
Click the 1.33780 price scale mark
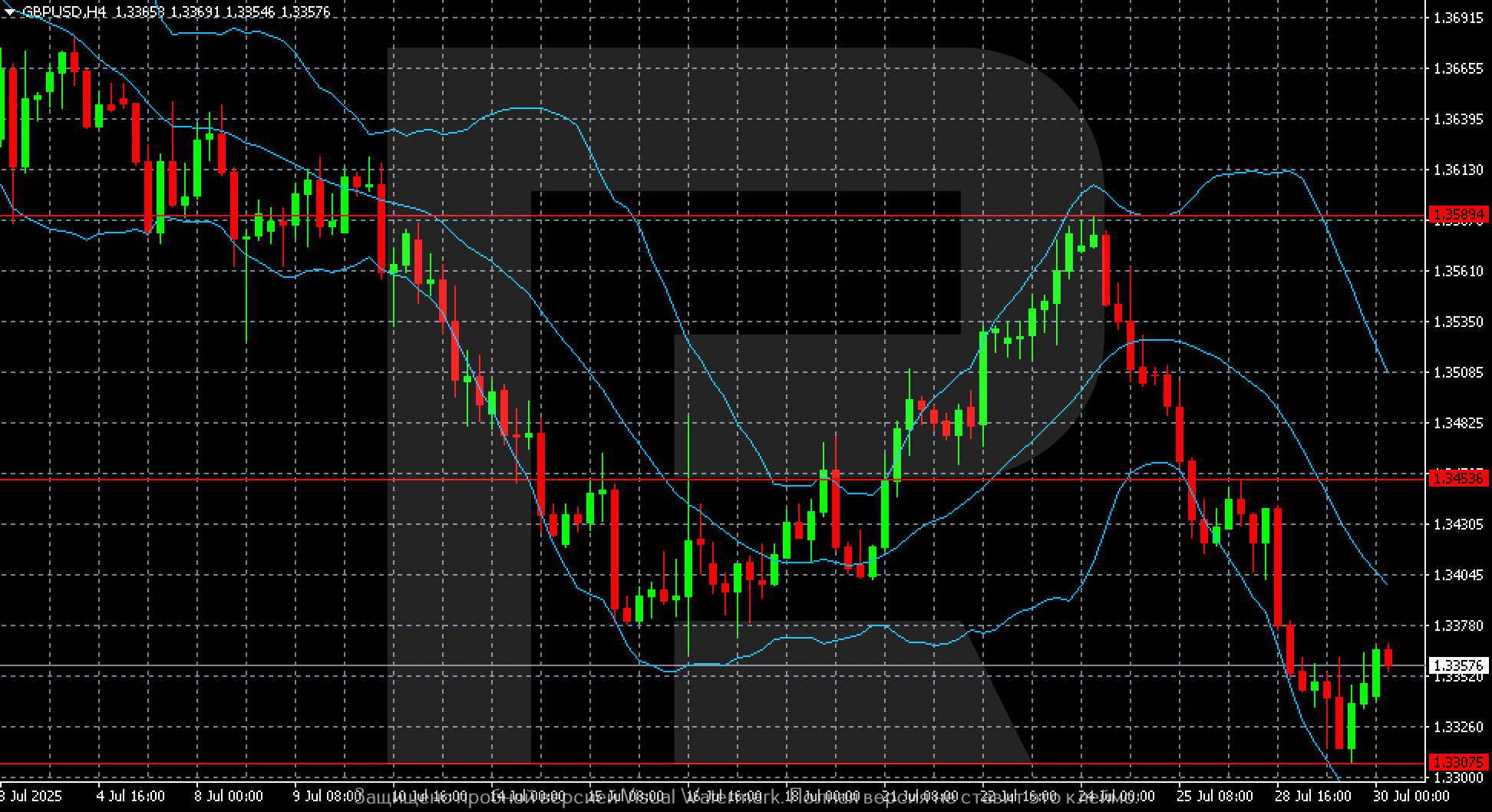click(1458, 626)
